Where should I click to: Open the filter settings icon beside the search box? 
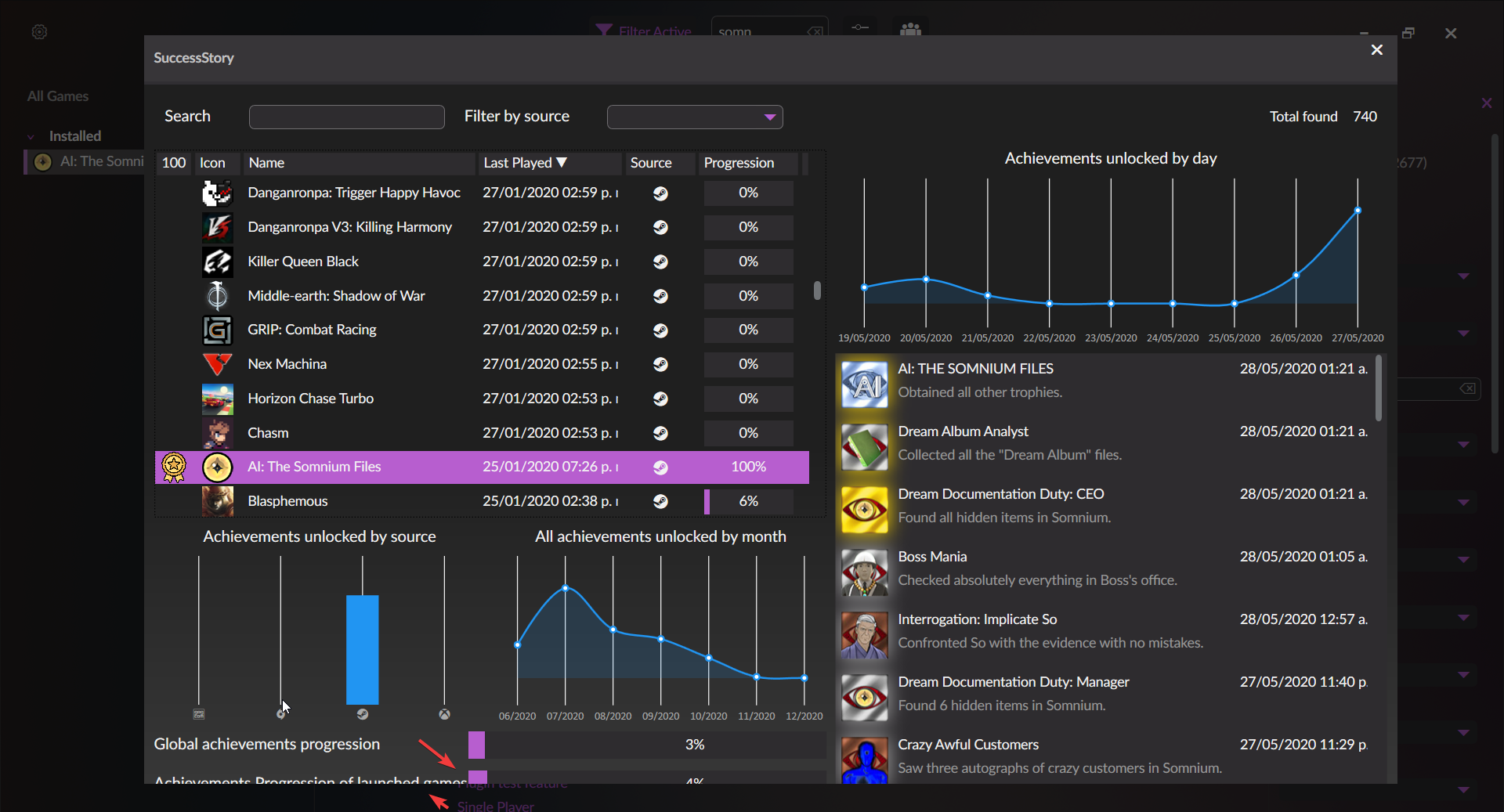tap(859, 30)
